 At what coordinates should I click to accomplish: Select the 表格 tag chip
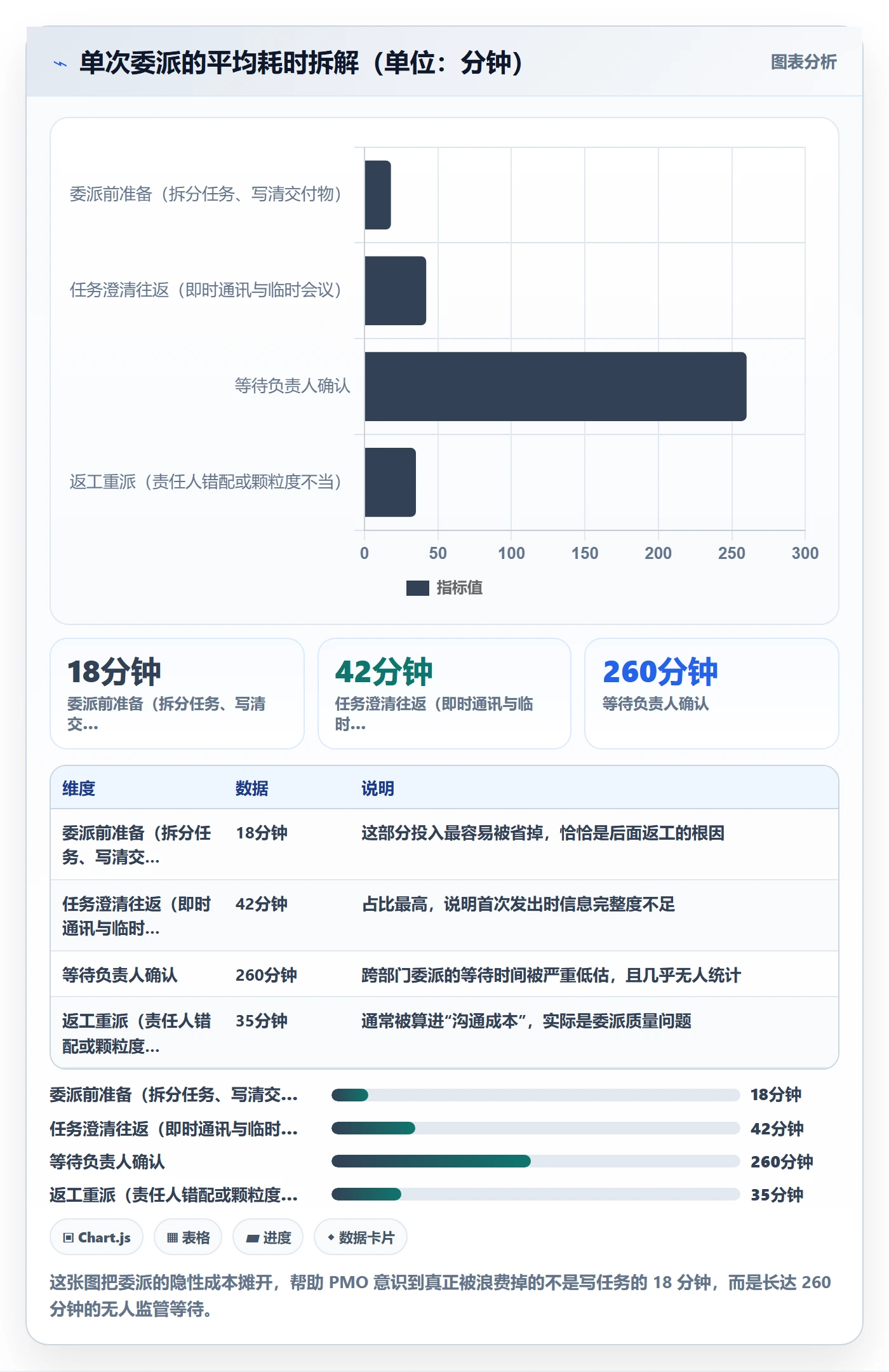click(188, 1237)
